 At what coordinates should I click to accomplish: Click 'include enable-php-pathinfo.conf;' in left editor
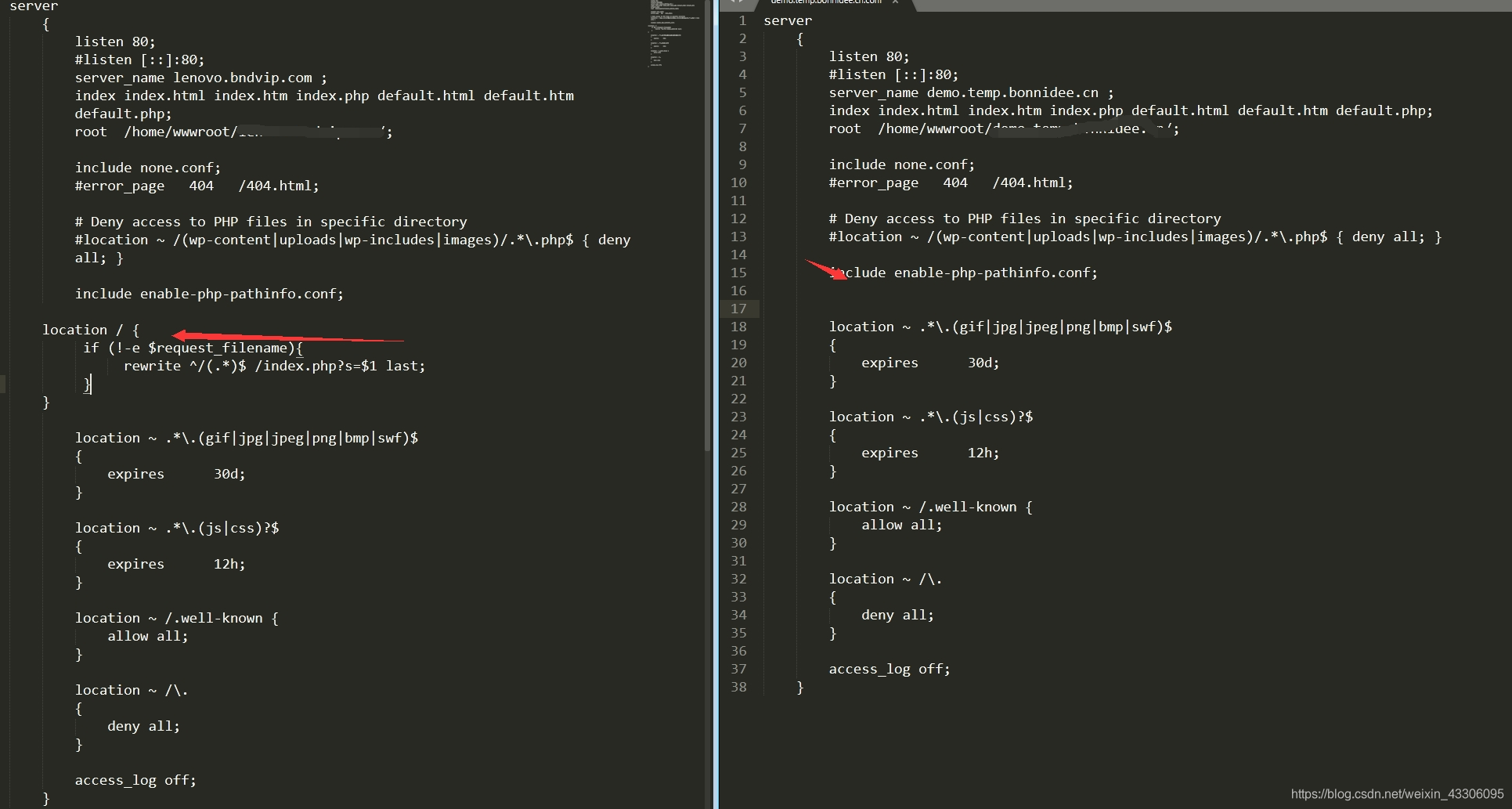(x=209, y=294)
